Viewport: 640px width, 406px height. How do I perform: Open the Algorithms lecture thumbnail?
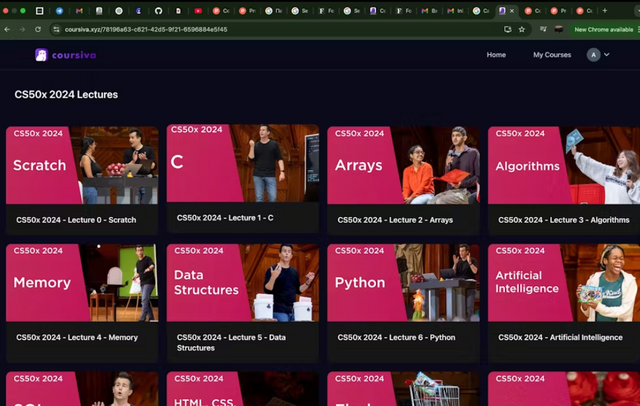point(564,165)
